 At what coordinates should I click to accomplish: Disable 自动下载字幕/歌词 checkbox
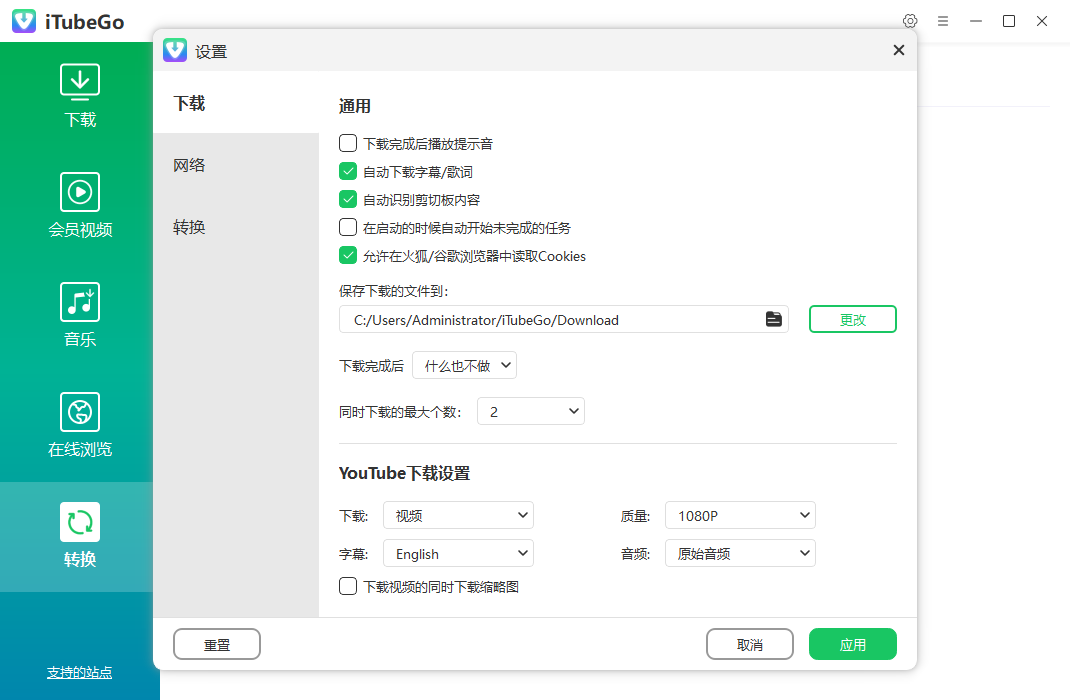(347, 171)
